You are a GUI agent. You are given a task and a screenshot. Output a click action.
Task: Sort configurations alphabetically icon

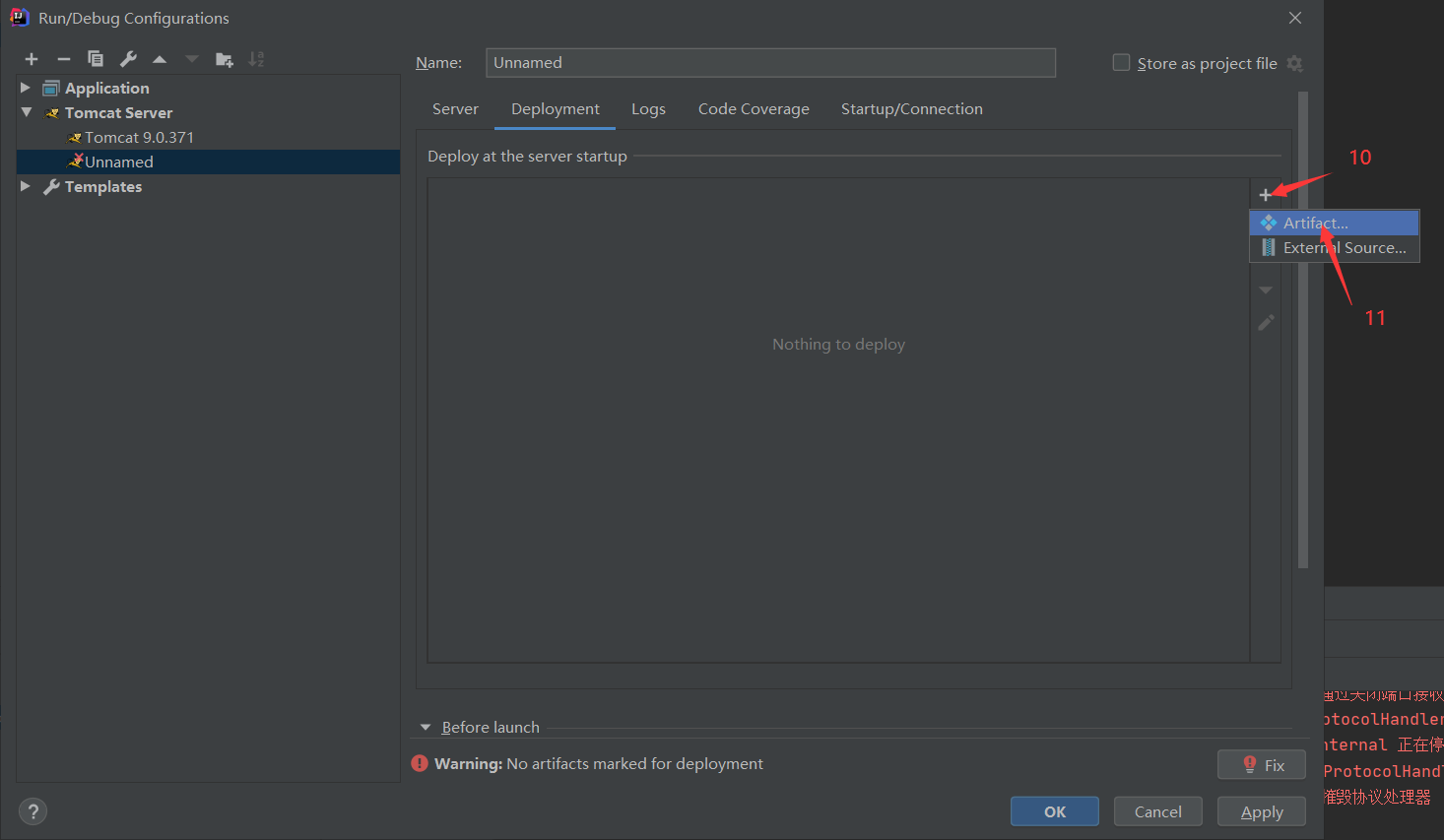pos(256,59)
